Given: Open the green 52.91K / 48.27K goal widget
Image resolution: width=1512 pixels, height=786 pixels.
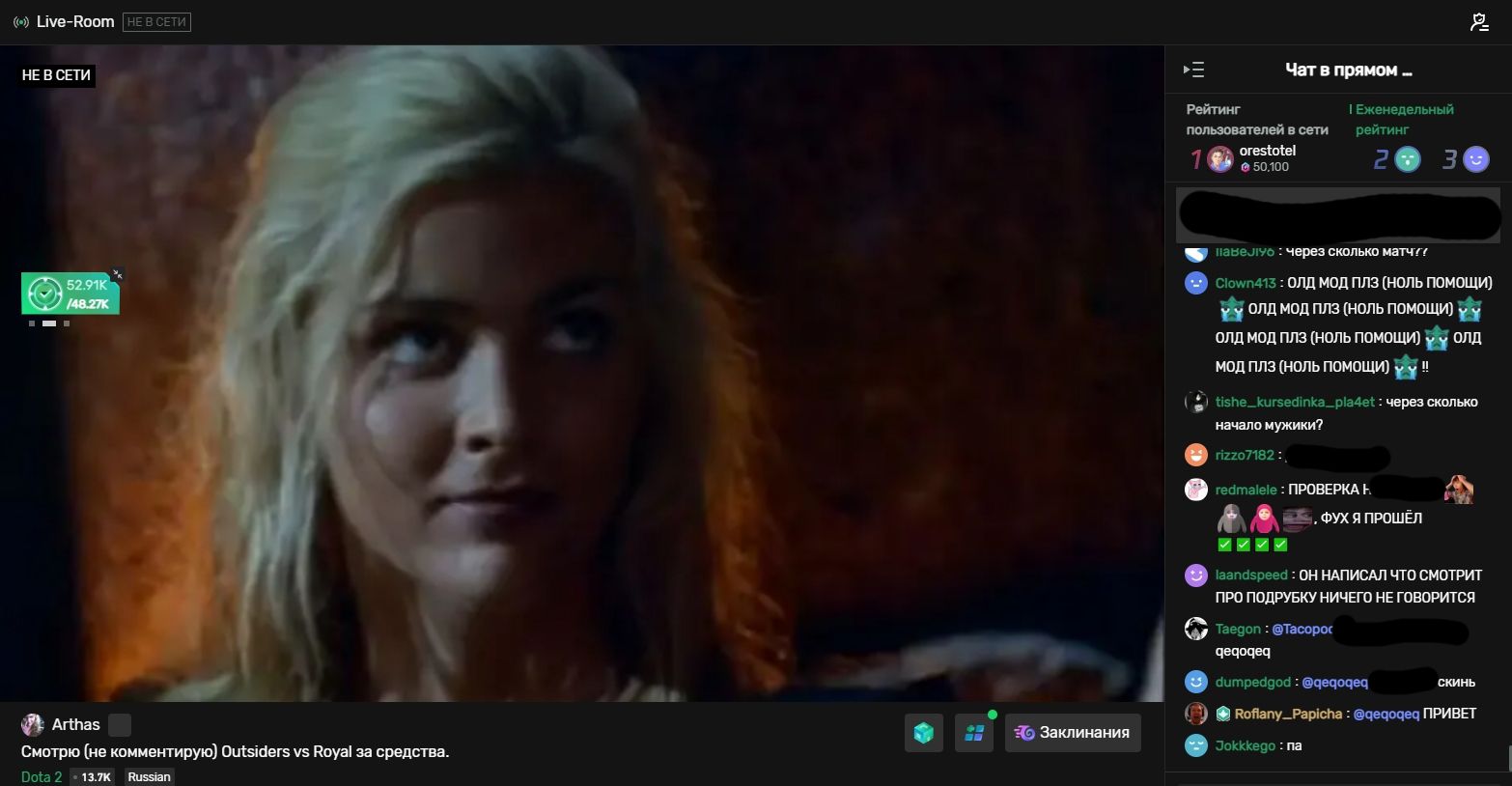Looking at the screenshot, I should (70, 294).
